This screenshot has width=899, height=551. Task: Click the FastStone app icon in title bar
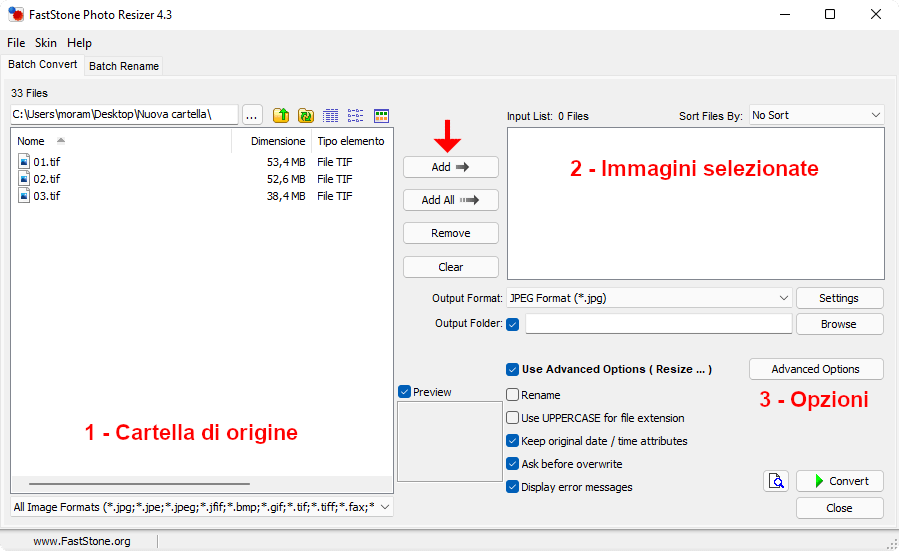(15, 14)
